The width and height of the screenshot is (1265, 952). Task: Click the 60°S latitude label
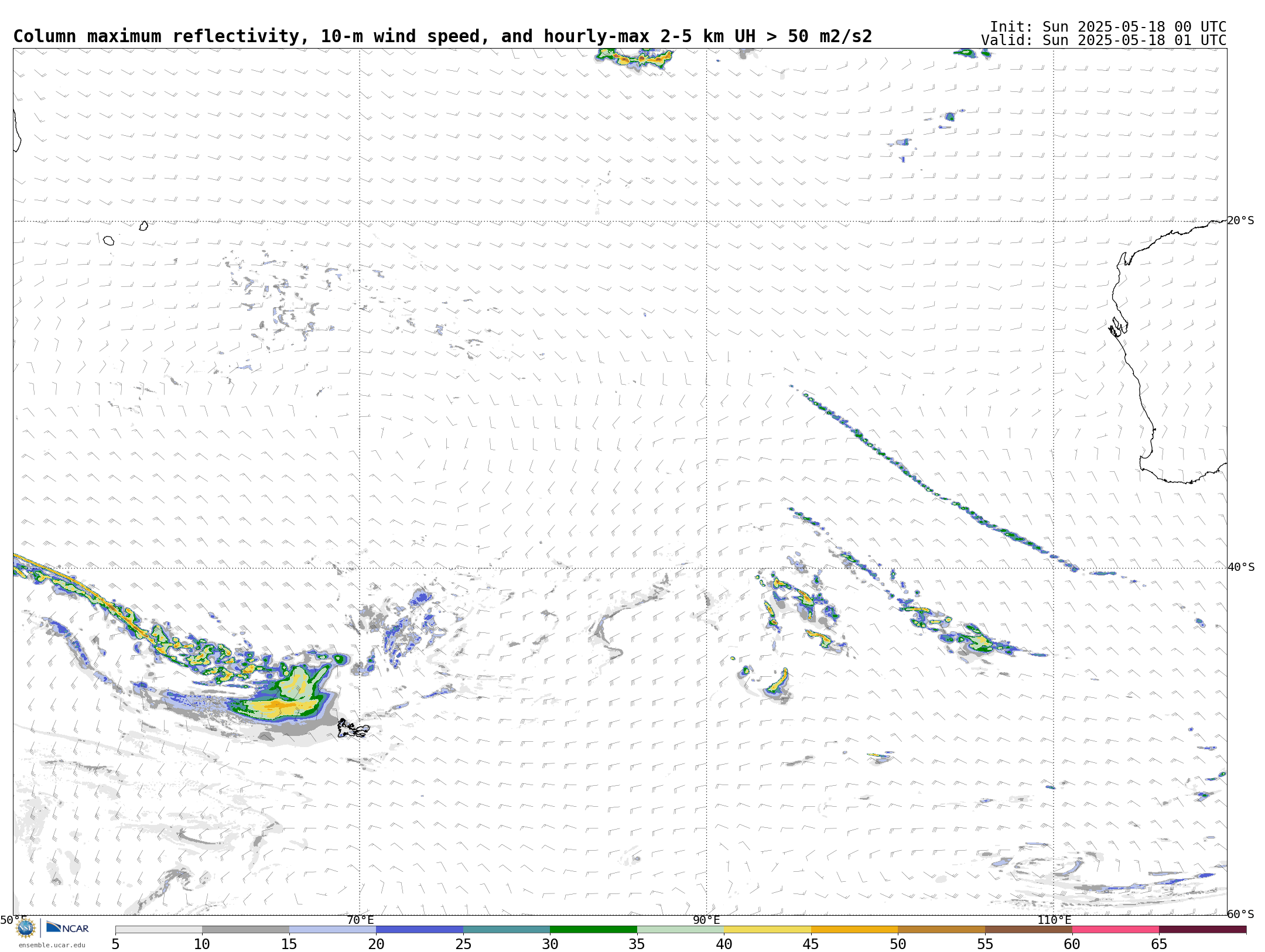coord(1240,915)
